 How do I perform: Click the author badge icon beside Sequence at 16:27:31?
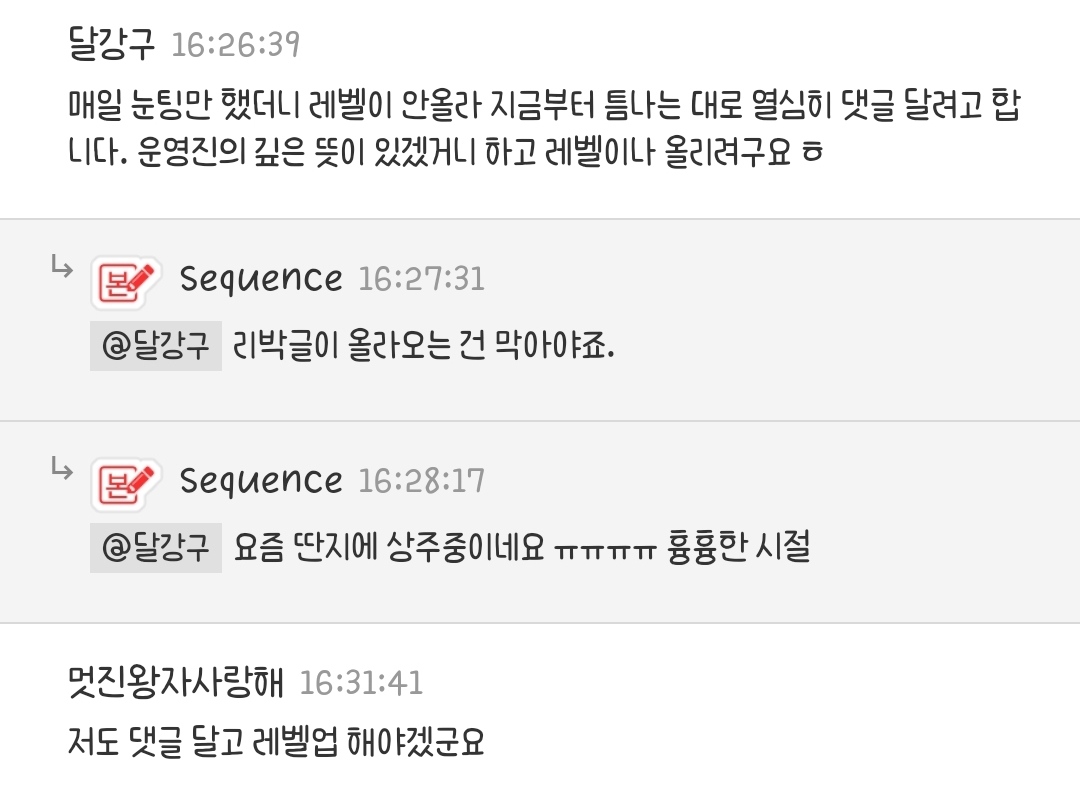click(x=126, y=281)
